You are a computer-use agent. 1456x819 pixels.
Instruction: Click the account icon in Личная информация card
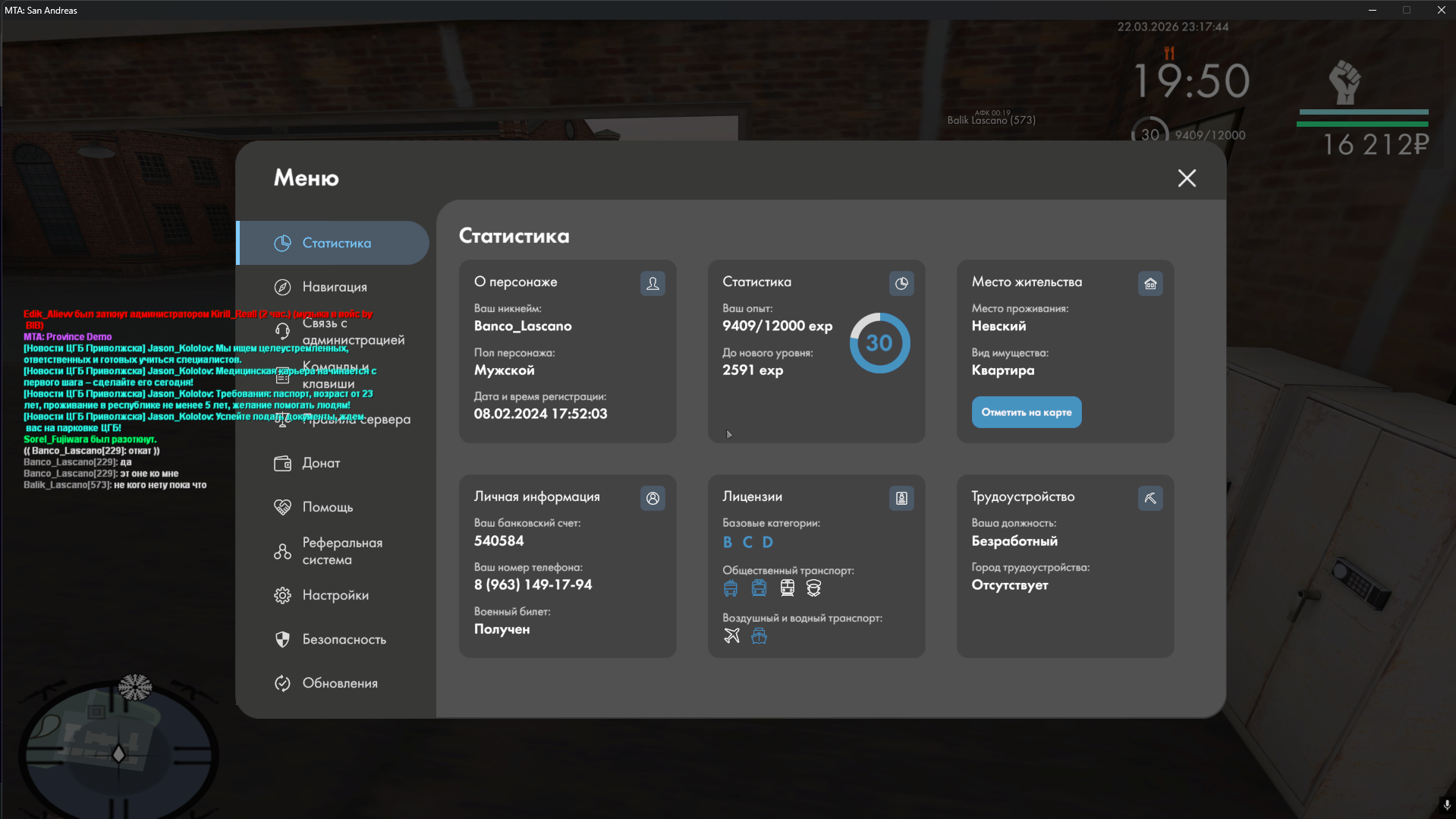[653, 499]
